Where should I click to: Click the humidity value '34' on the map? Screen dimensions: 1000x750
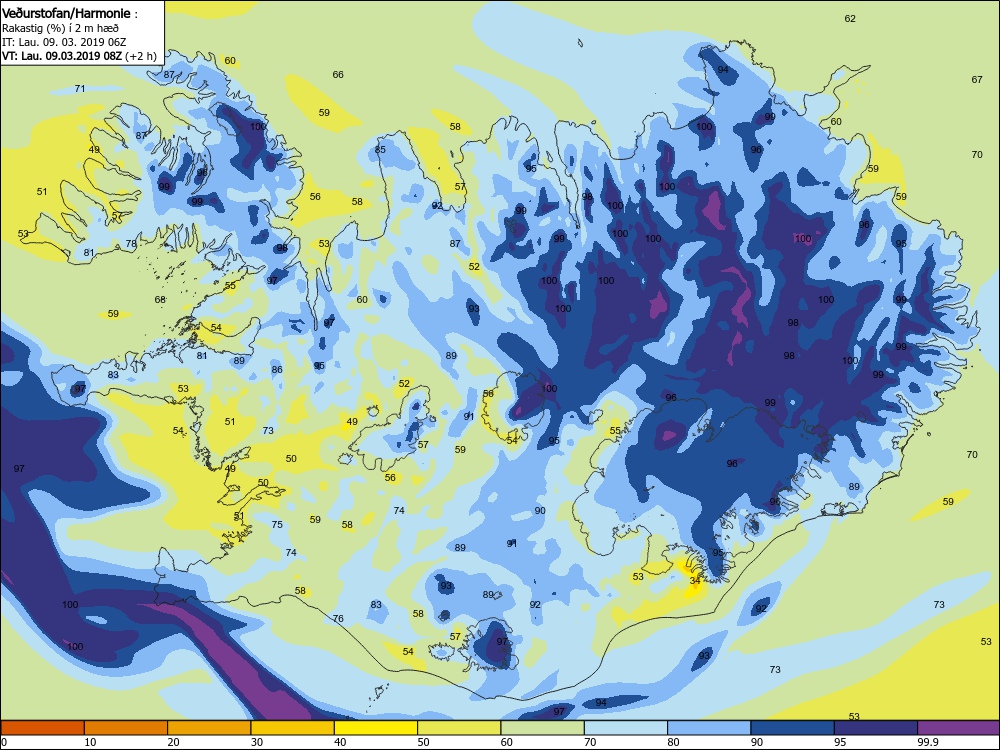click(695, 580)
